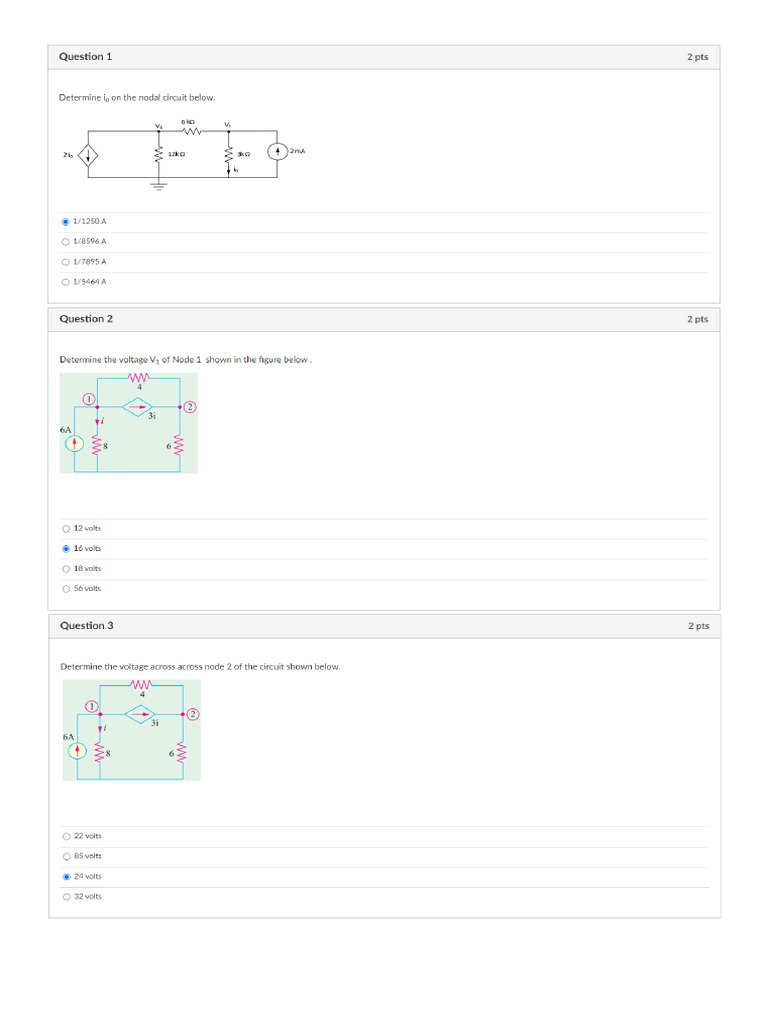This screenshot has height=1024, width=768.
Task: Choose 22 volts for Question 3
Action: (66, 836)
